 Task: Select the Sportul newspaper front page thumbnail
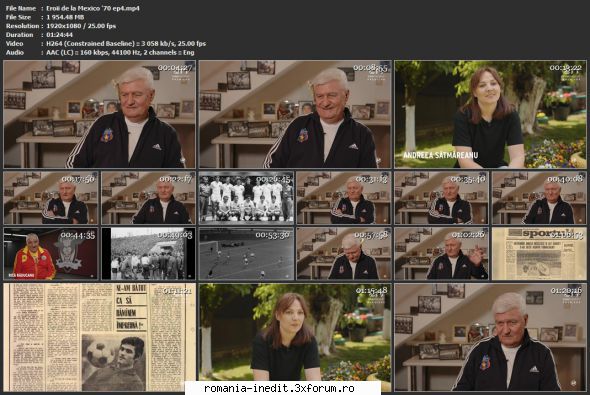tap(539, 254)
